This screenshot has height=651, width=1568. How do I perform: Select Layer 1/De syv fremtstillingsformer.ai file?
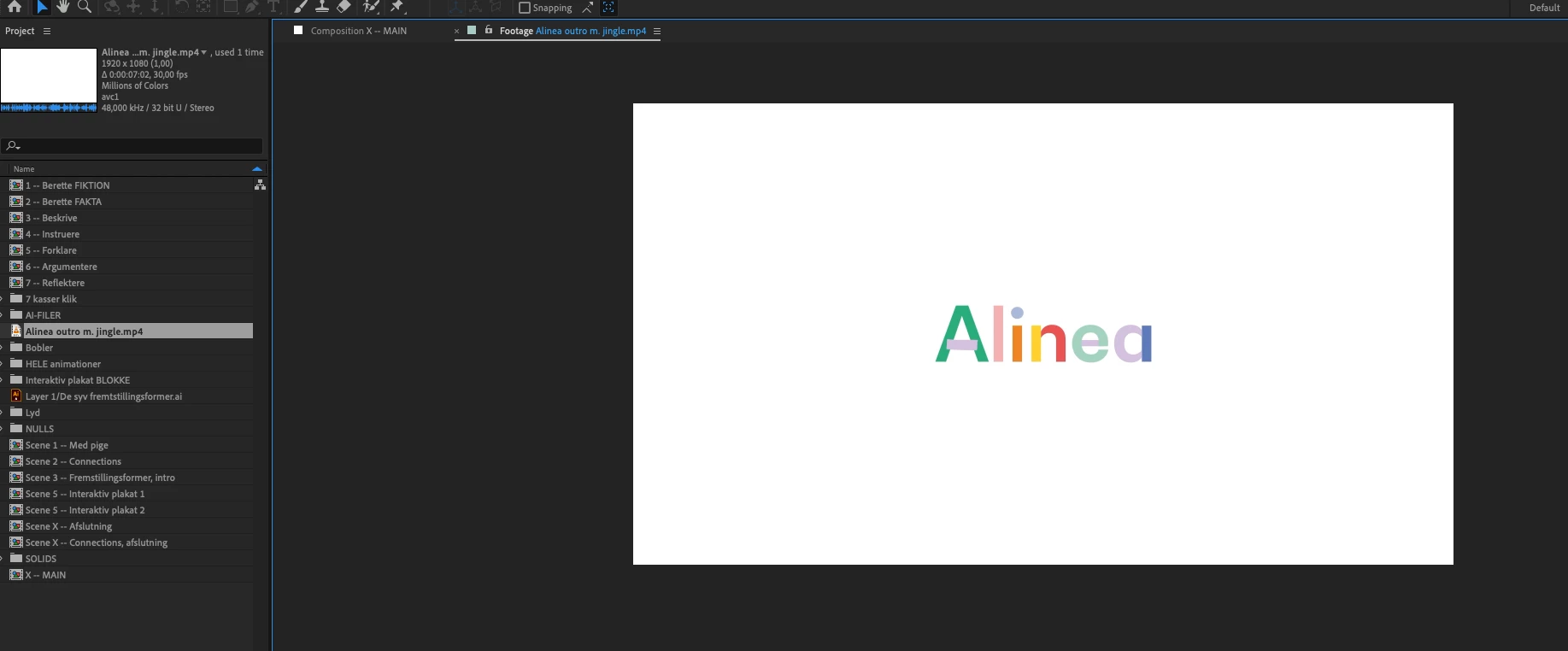pyautogui.click(x=103, y=396)
